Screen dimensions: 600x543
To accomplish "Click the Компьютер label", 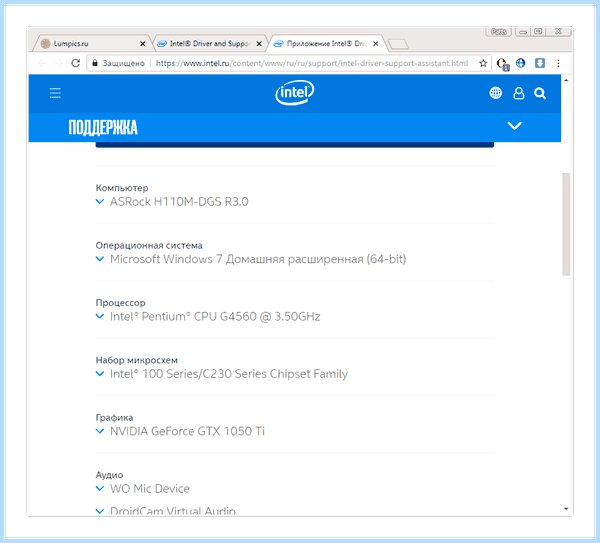I will coord(122,188).
